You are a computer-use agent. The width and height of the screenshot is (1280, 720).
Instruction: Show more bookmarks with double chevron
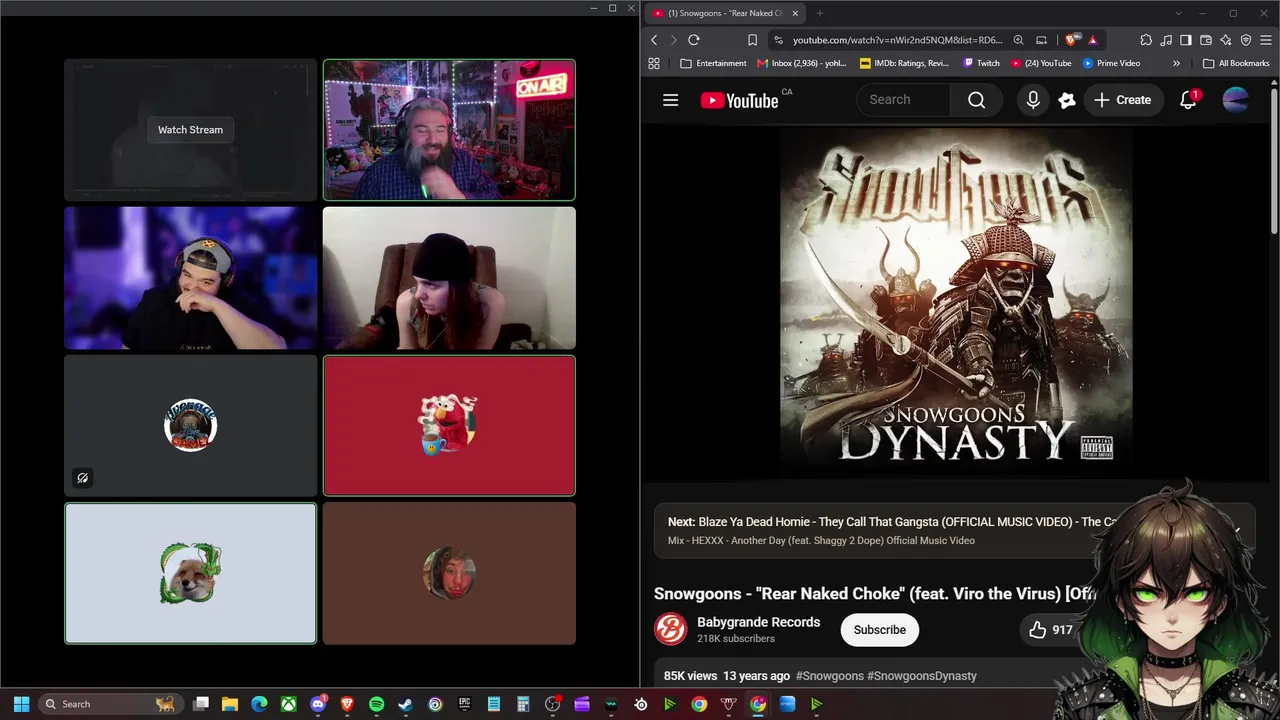[x=1176, y=63]
